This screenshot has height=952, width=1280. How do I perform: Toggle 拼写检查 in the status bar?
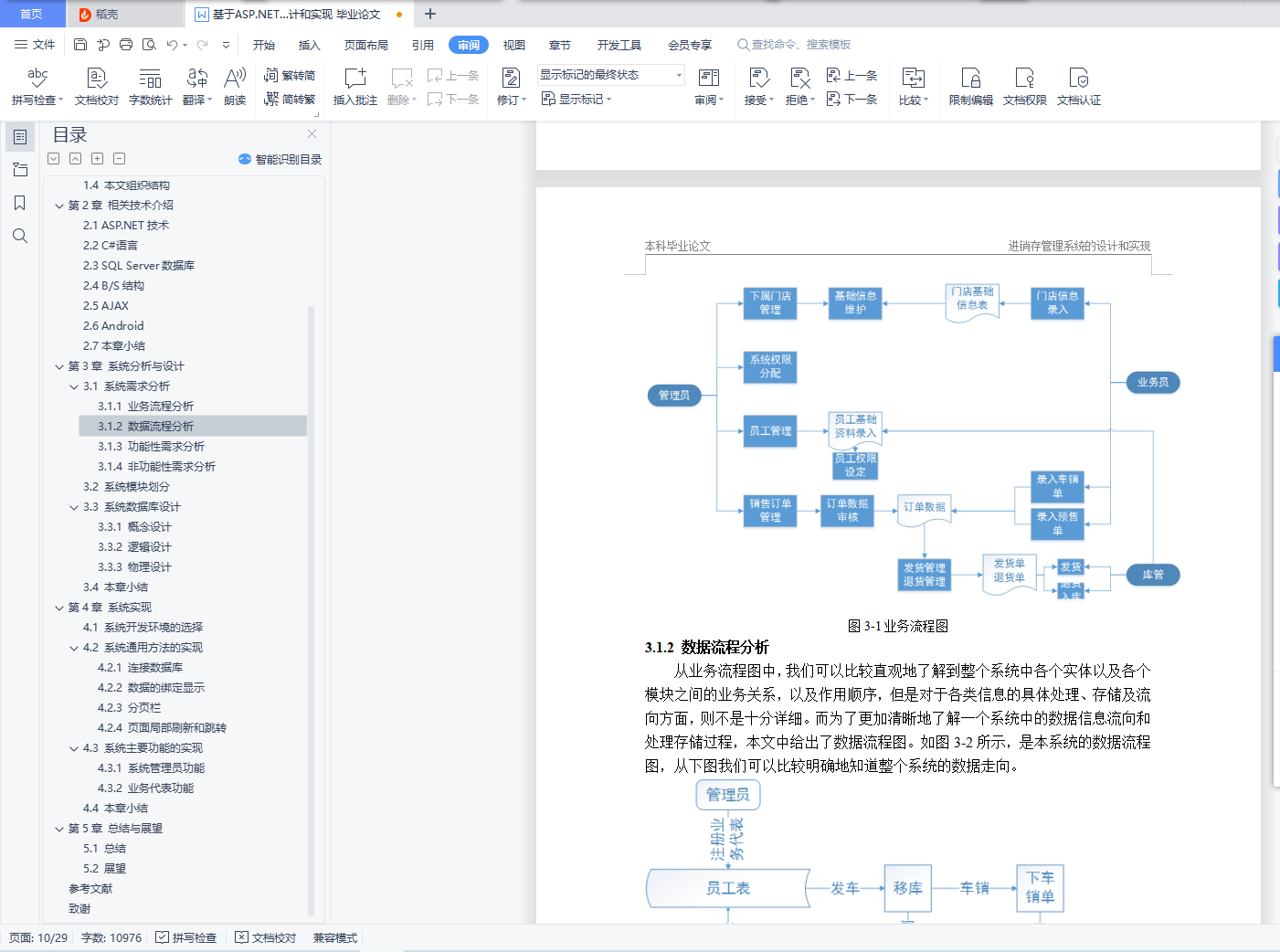point(186,938)
